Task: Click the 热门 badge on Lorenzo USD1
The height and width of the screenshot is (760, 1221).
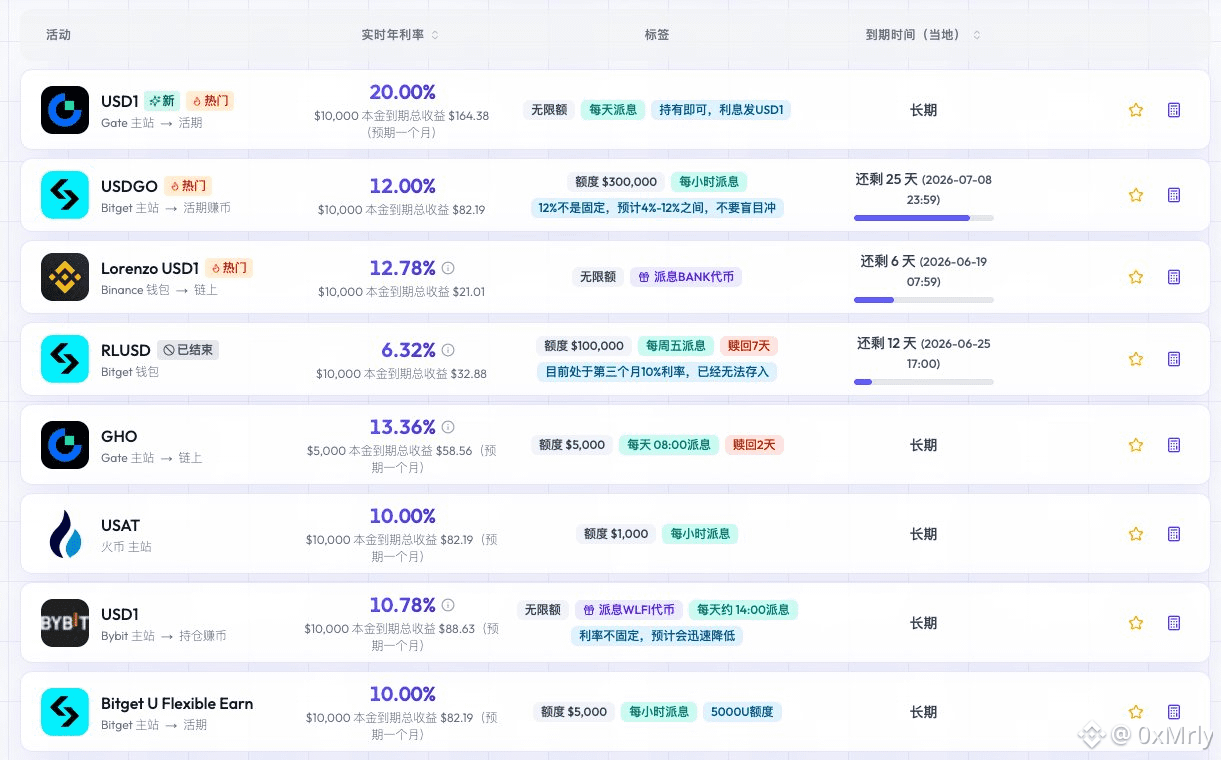Action: point(229,268)
